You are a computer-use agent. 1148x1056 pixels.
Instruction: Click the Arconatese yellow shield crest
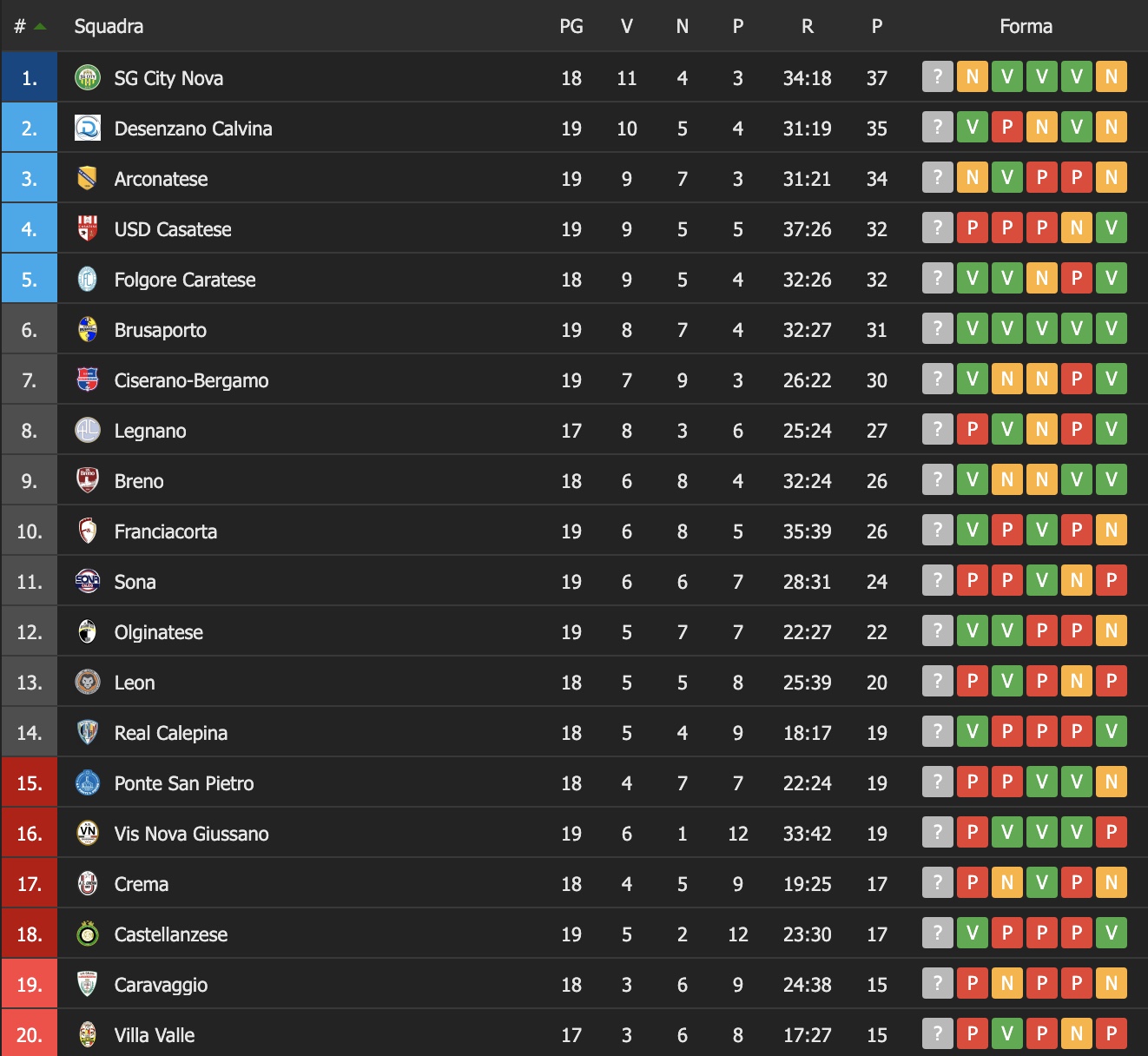coord(88,179)
